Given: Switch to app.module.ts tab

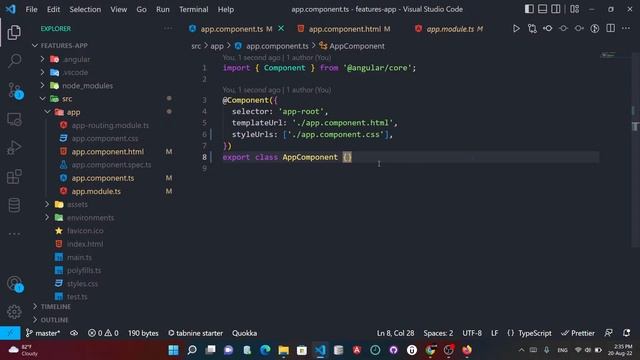Looking at the screenshot, I should (x=449, y=29).
